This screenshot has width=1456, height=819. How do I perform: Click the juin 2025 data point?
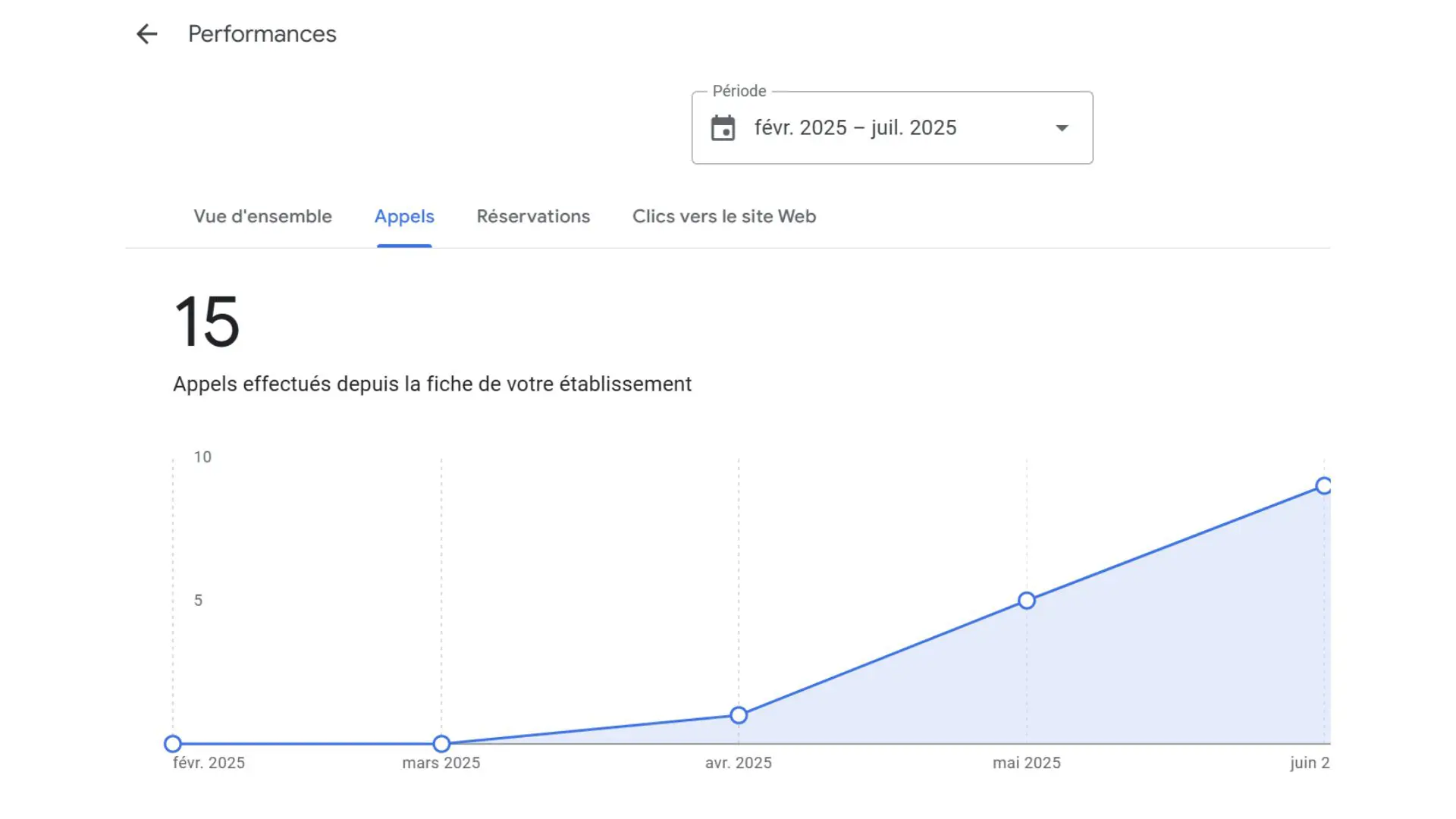[x=1324, y=485]
